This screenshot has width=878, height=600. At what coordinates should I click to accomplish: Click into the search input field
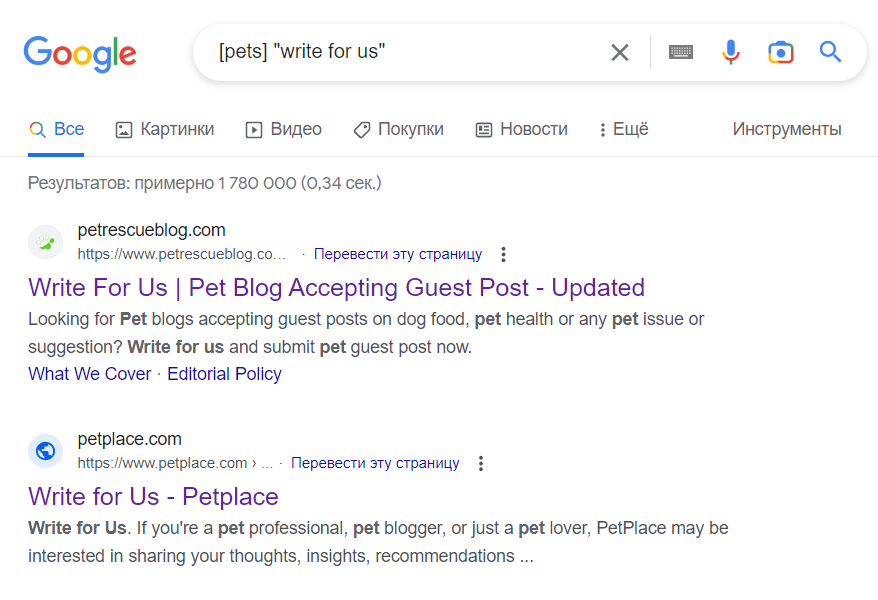[x=409, y=52]
